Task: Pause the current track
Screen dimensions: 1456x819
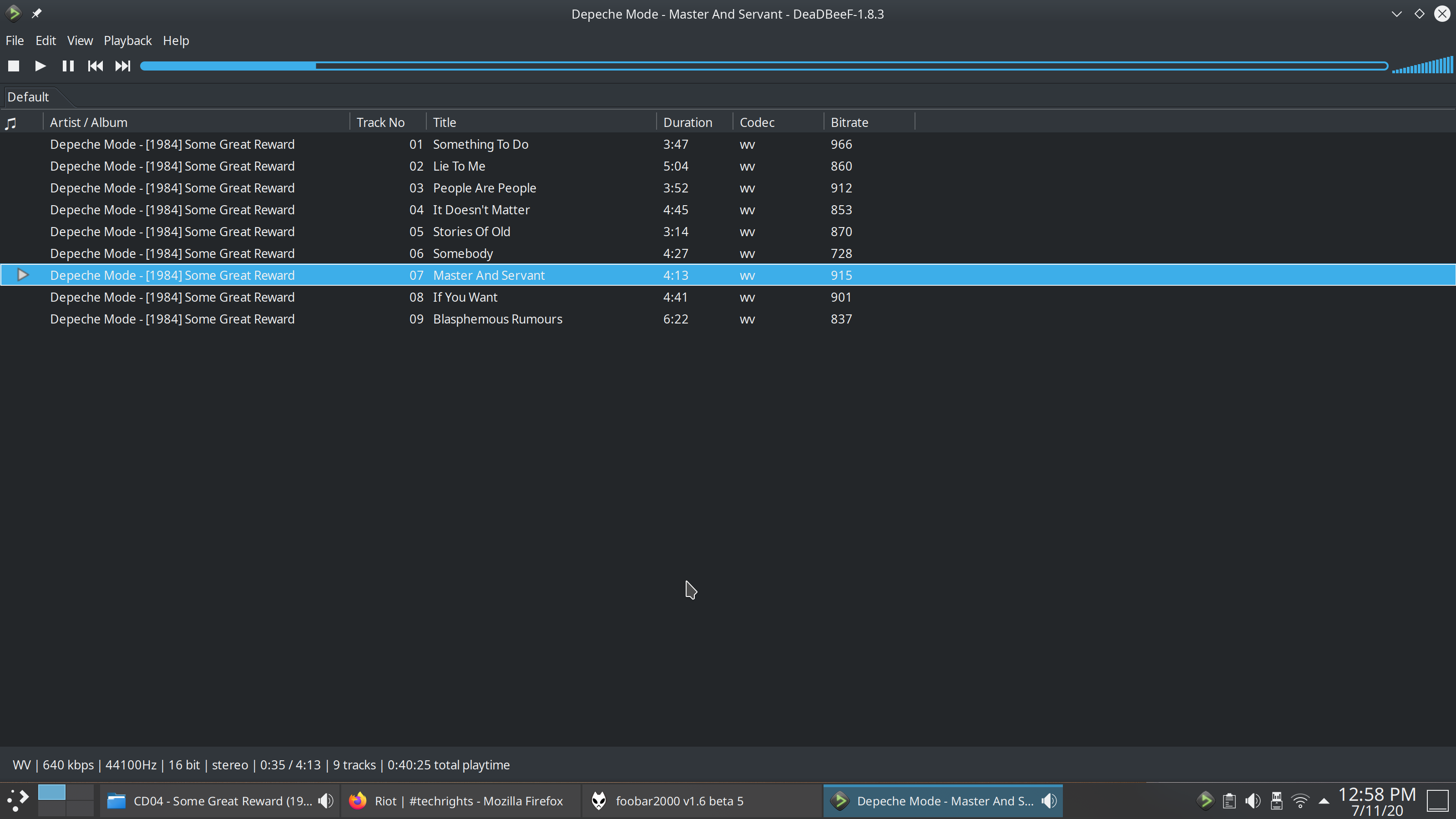Action: (68, 66)
